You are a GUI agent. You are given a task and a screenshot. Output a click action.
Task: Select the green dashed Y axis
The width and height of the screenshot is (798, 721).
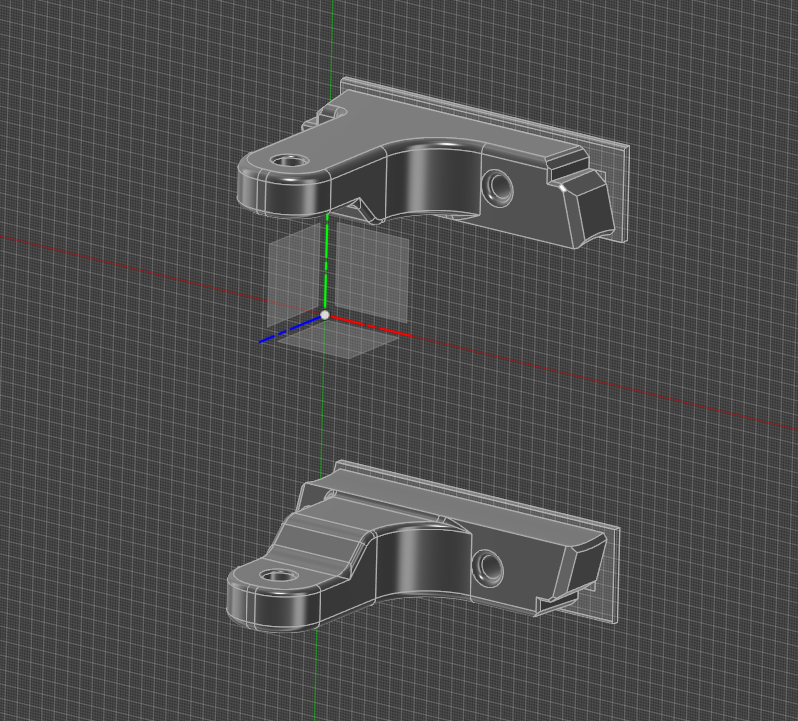click(326, 262)
